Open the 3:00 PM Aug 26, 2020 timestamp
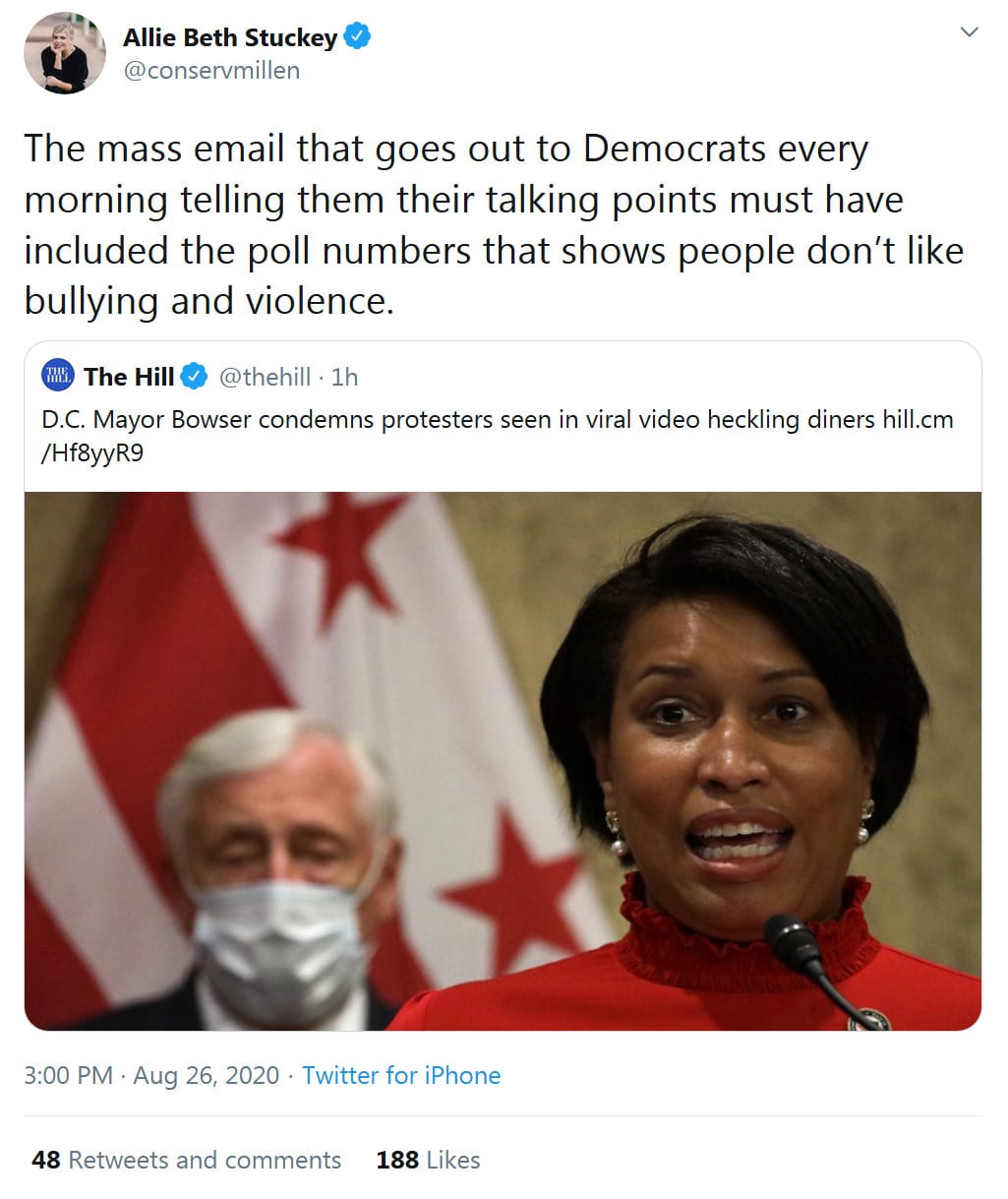The width and height of the screenshot is (1008, 1199). 151,1075
